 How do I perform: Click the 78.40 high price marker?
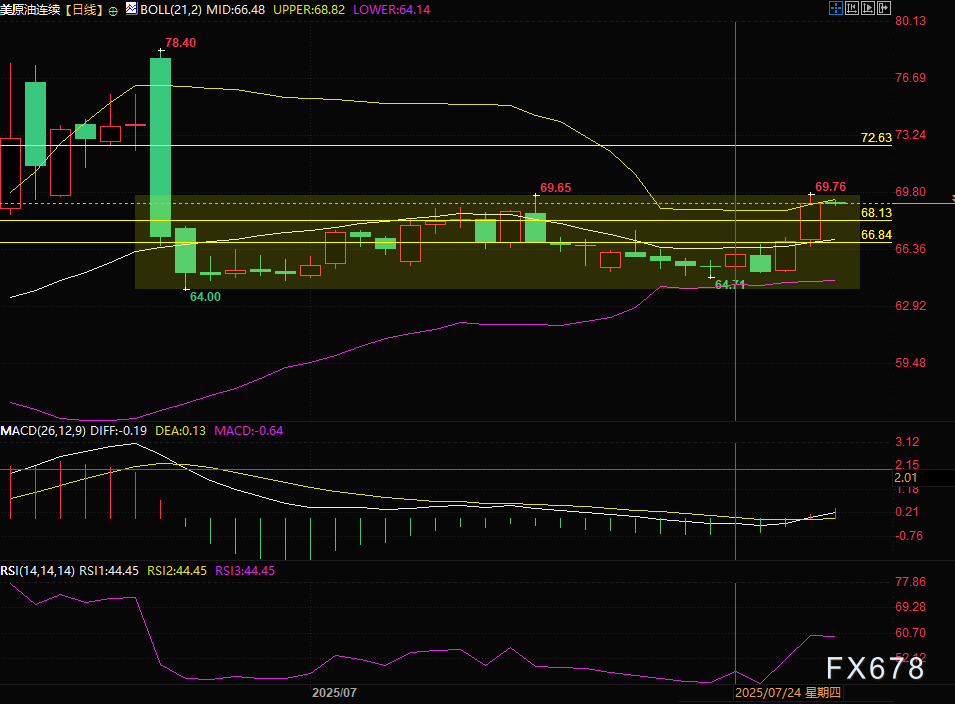(180, 43)
